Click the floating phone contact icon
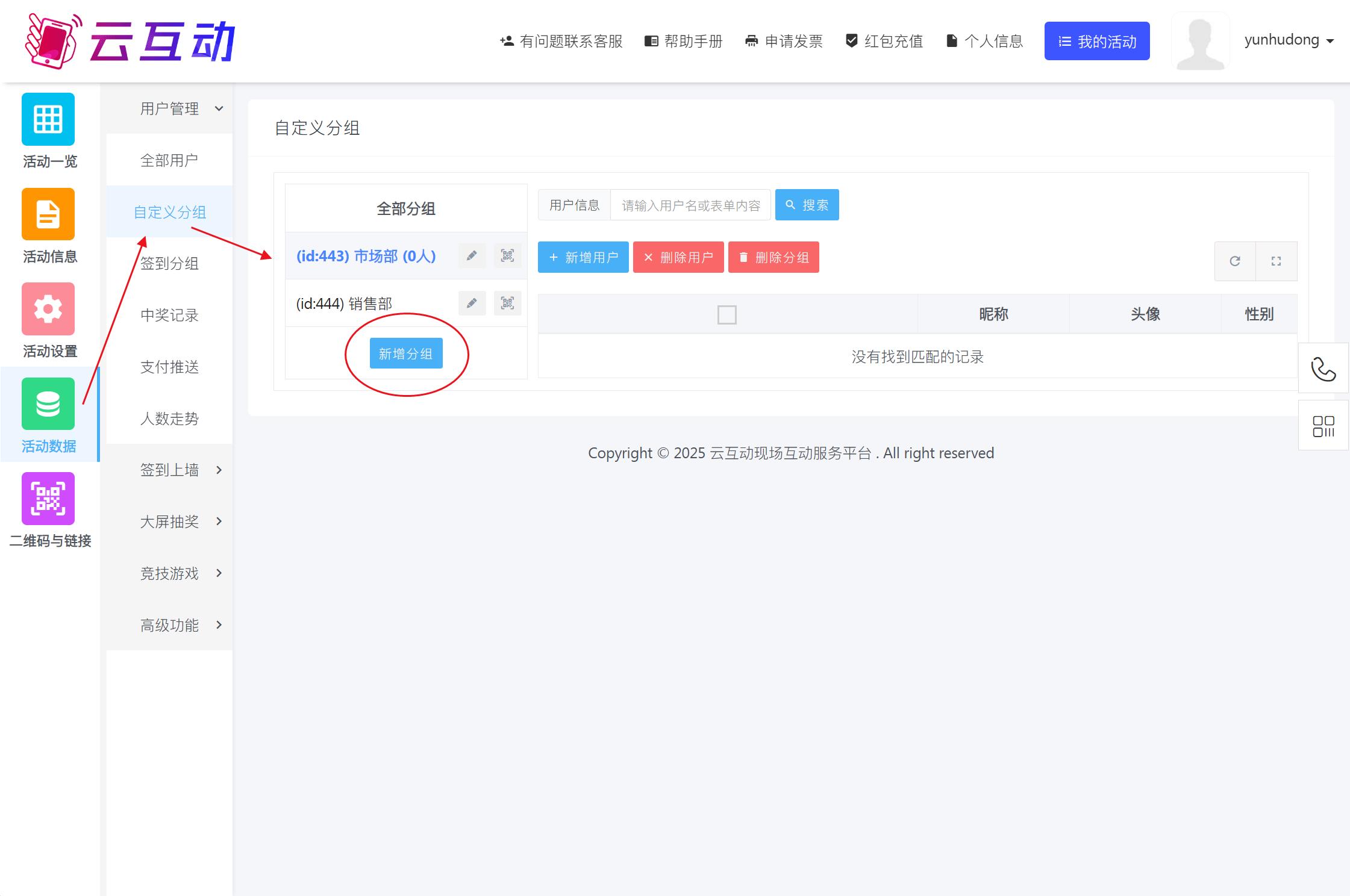The height and width of the screenshot is (896, 1350). [x=1323, y=369]
